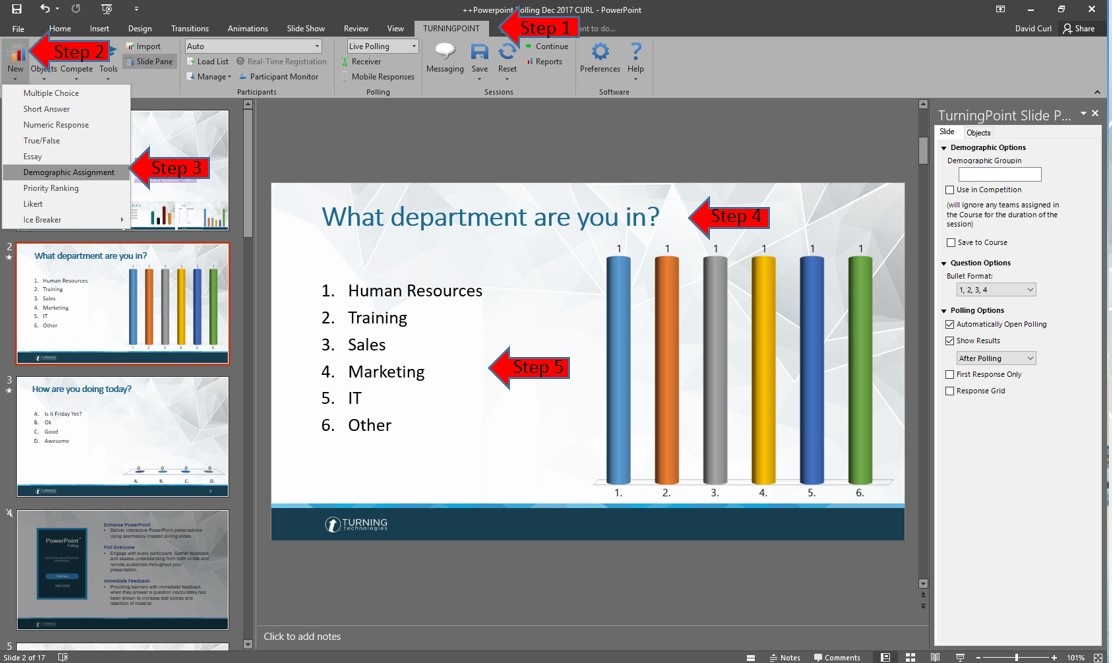Select slide 3 thumbnail How are you doing today
Image resolution: width=1112 pixels, height=663 pixels.
[x=123, y=436]
